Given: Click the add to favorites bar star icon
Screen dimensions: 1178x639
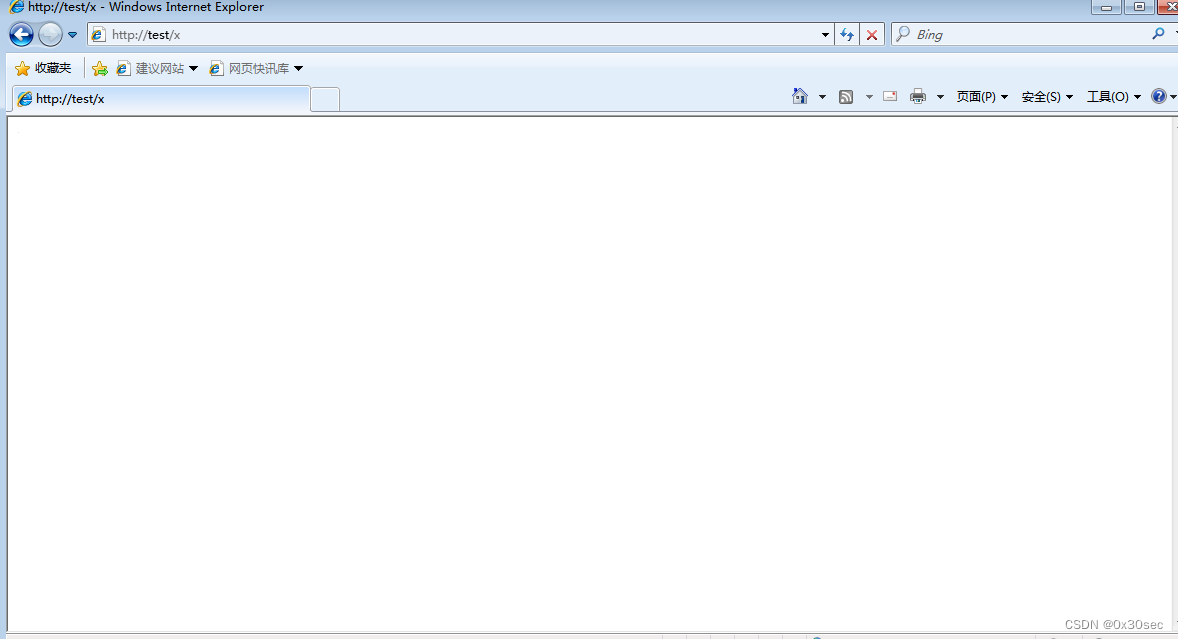Looking at the screenshot, I should pyautogui.click(x=100, y=68).
